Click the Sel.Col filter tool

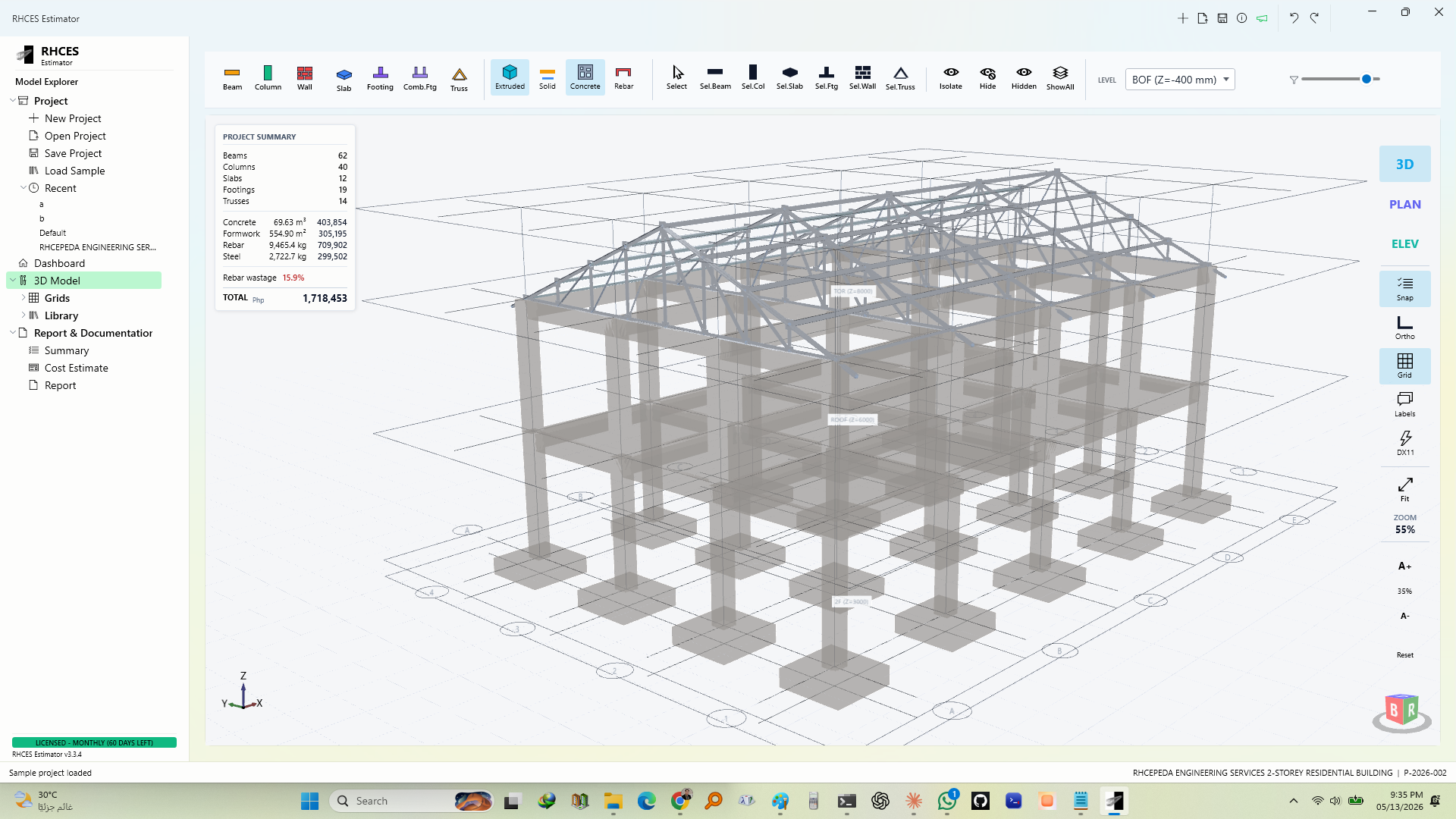click(753, 78)
